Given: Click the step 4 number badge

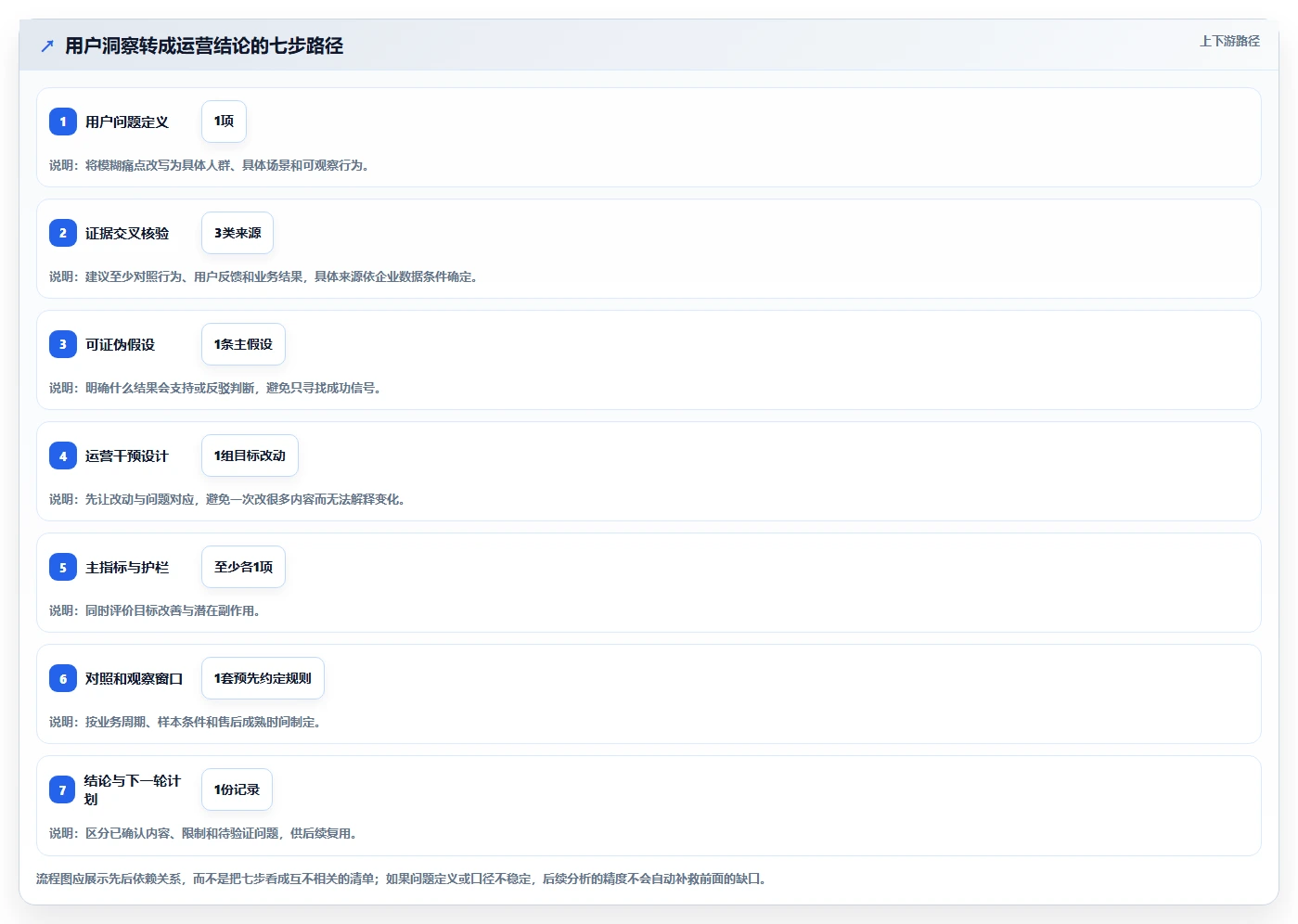Looking at the screenshot, I should point(63,456).
